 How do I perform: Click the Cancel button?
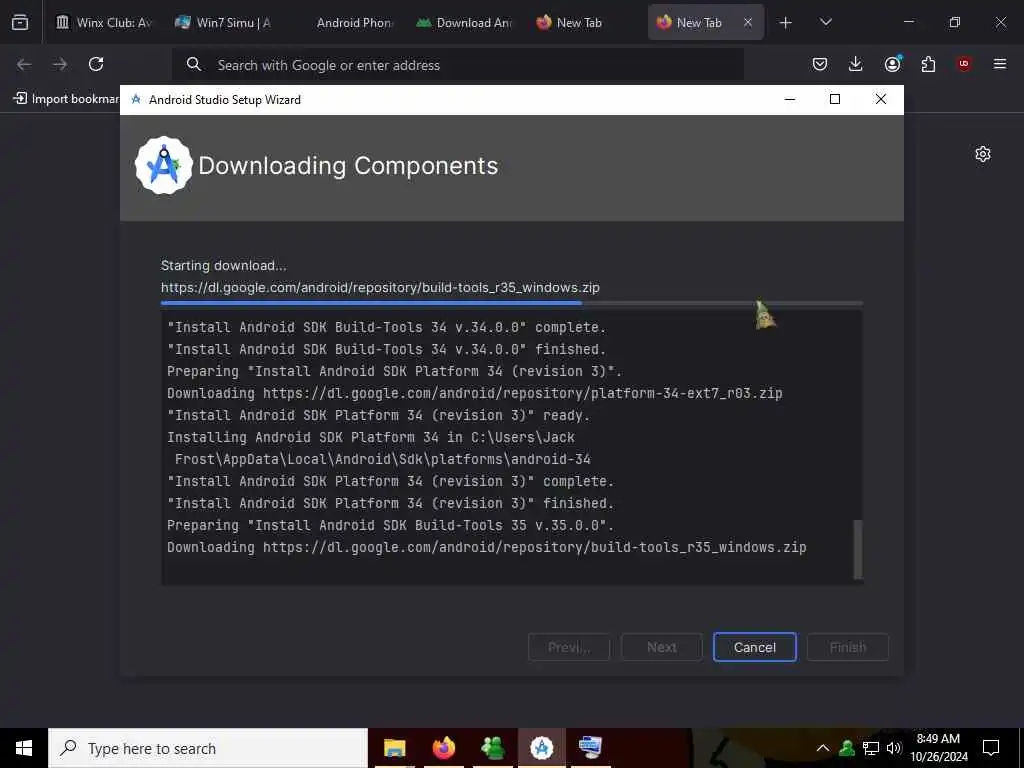pos(755,647)
